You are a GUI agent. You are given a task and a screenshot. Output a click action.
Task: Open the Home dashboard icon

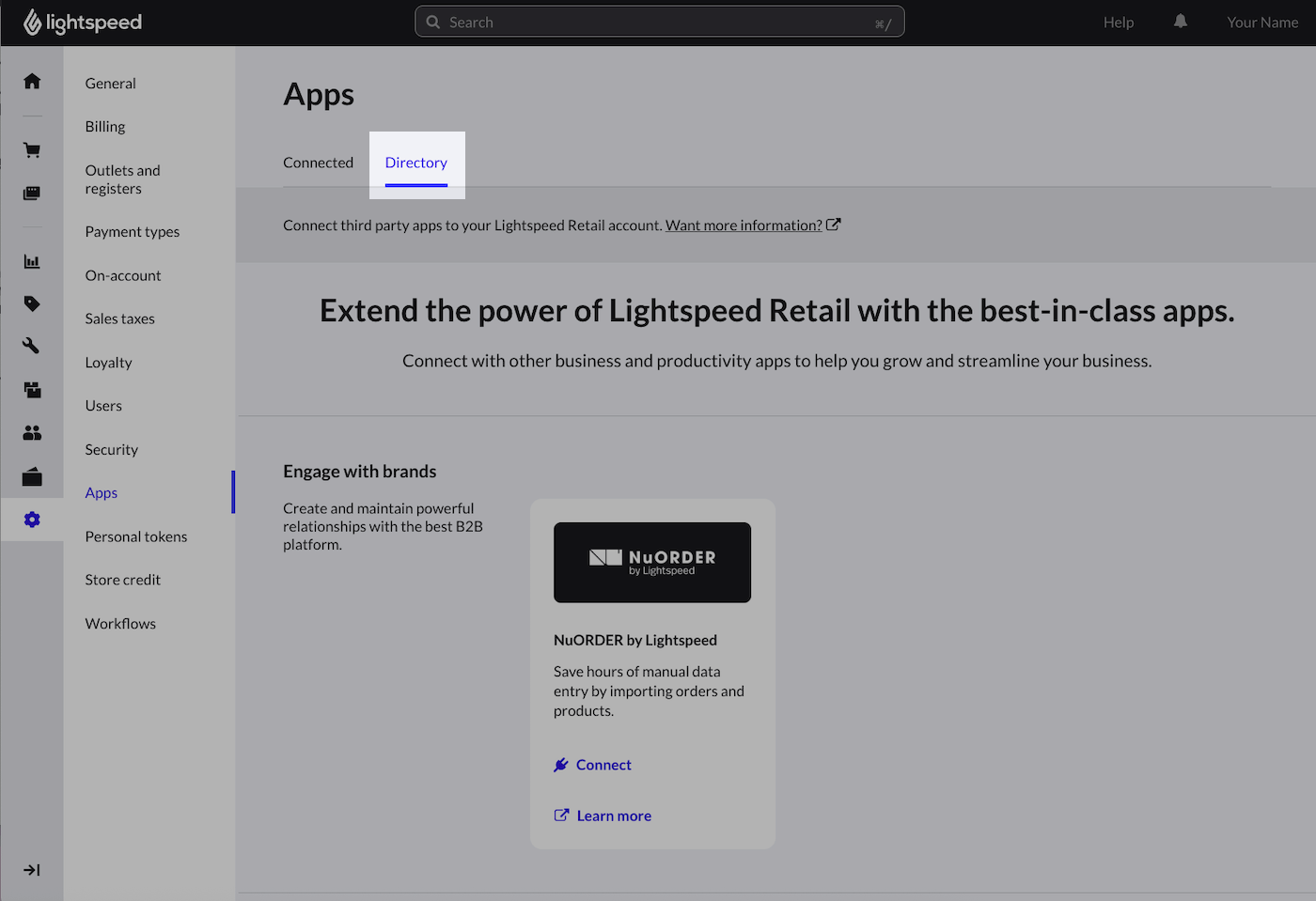click(32, 81)
